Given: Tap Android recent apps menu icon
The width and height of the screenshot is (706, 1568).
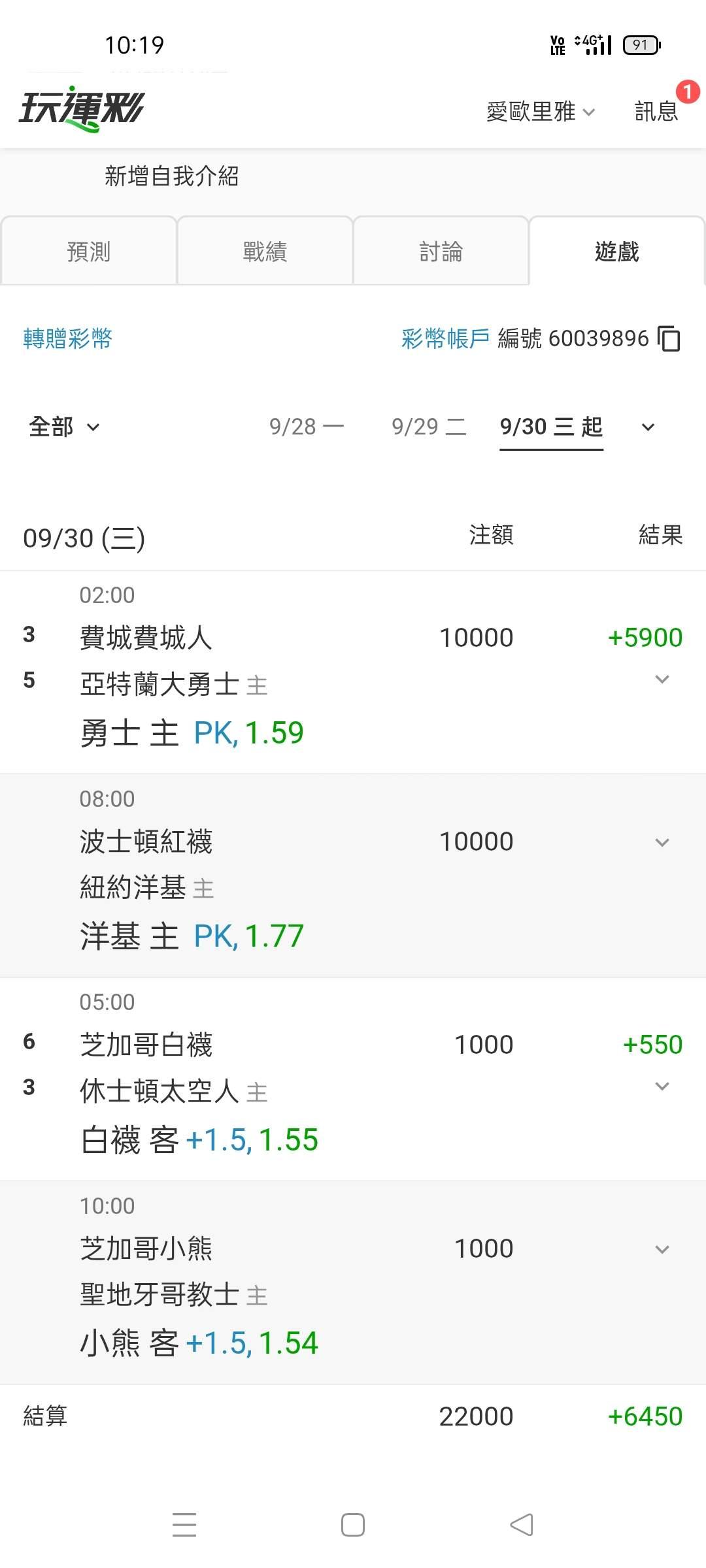Looking at the screenshot, I should 184,1524.
